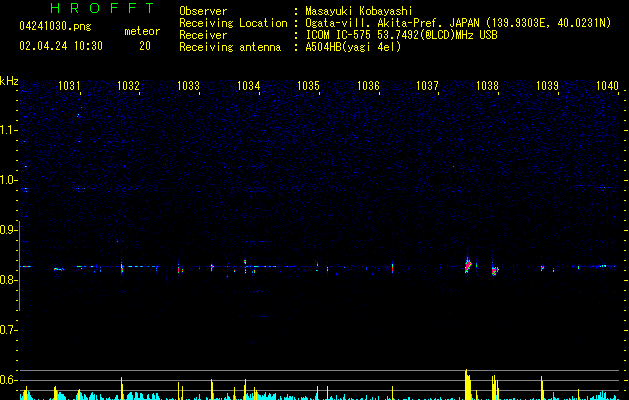Select the filename 04241030.png
Viewport: 629px width, 400px height.
point(55,27)
